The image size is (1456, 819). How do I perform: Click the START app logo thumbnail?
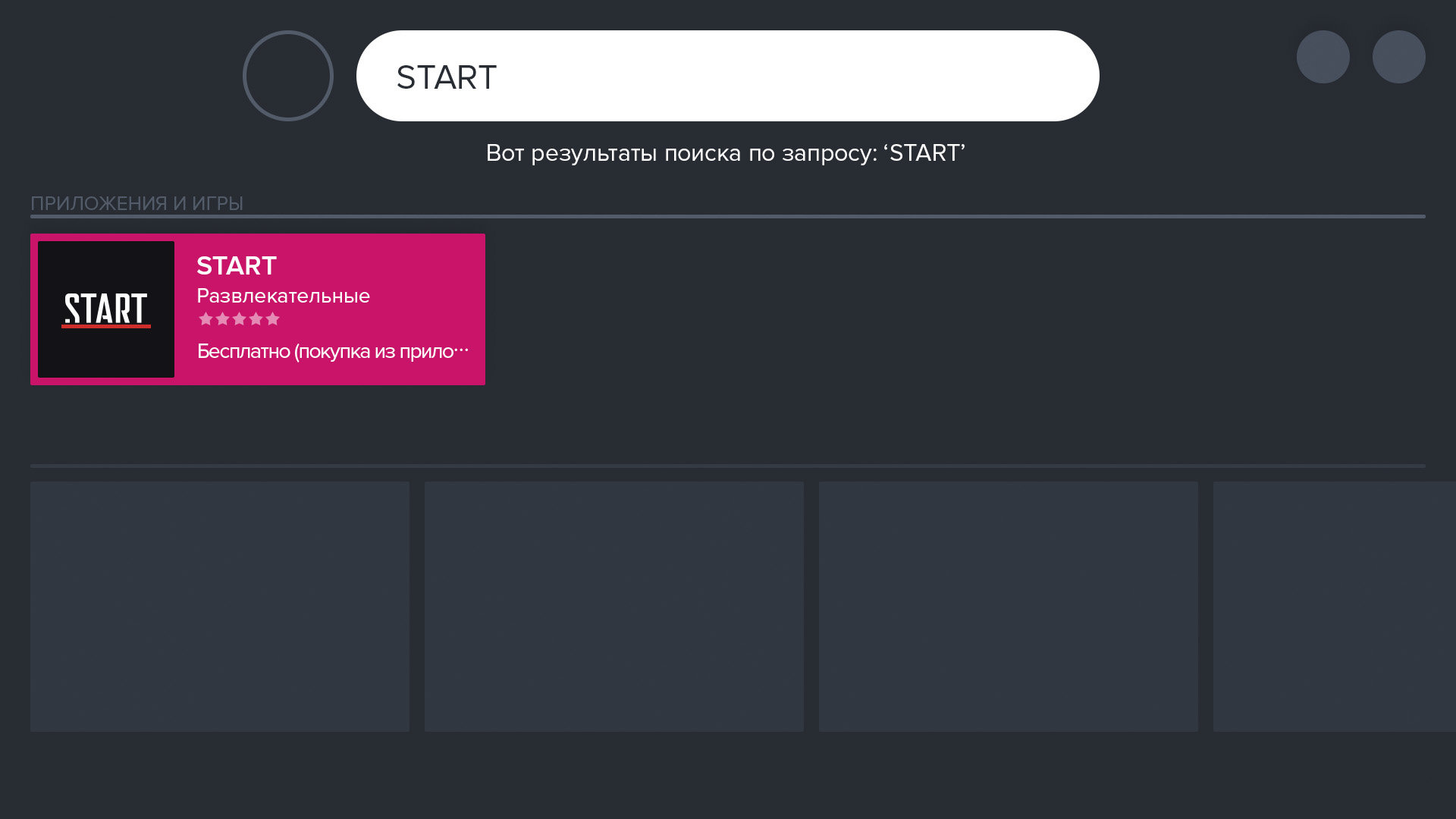[106, 309]
